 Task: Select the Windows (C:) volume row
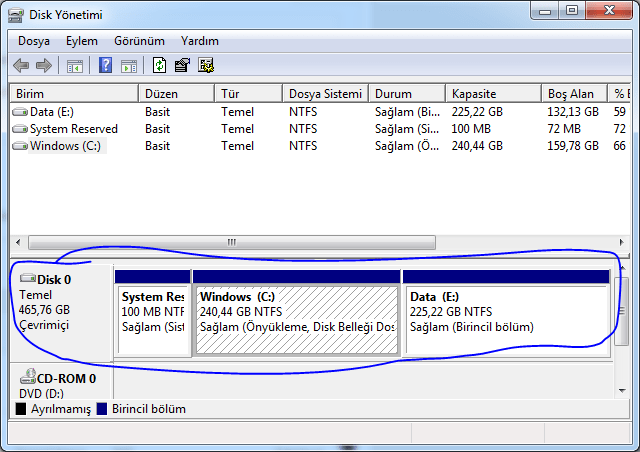[x=320, y=146]
